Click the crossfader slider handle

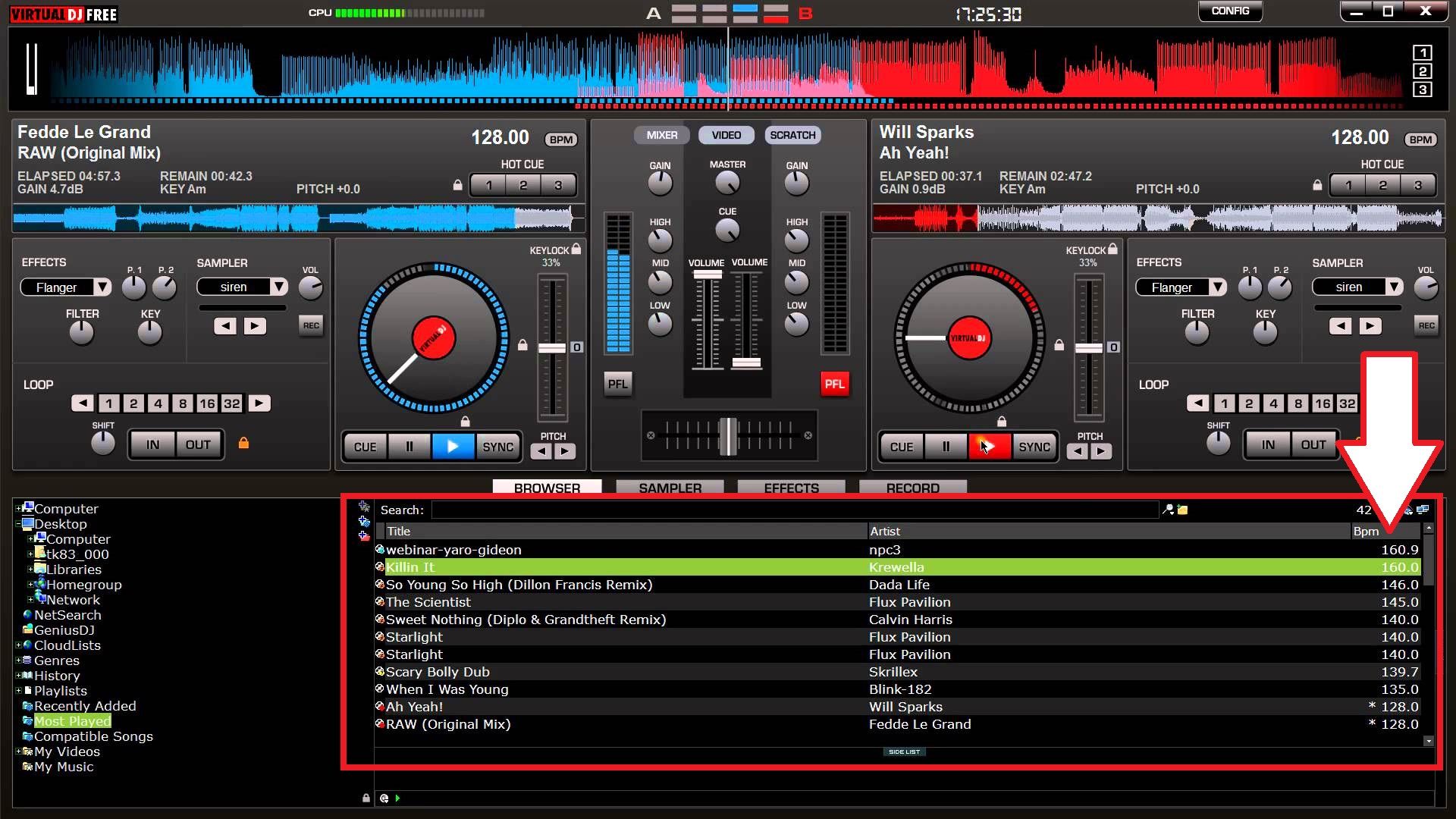[728, 436]
